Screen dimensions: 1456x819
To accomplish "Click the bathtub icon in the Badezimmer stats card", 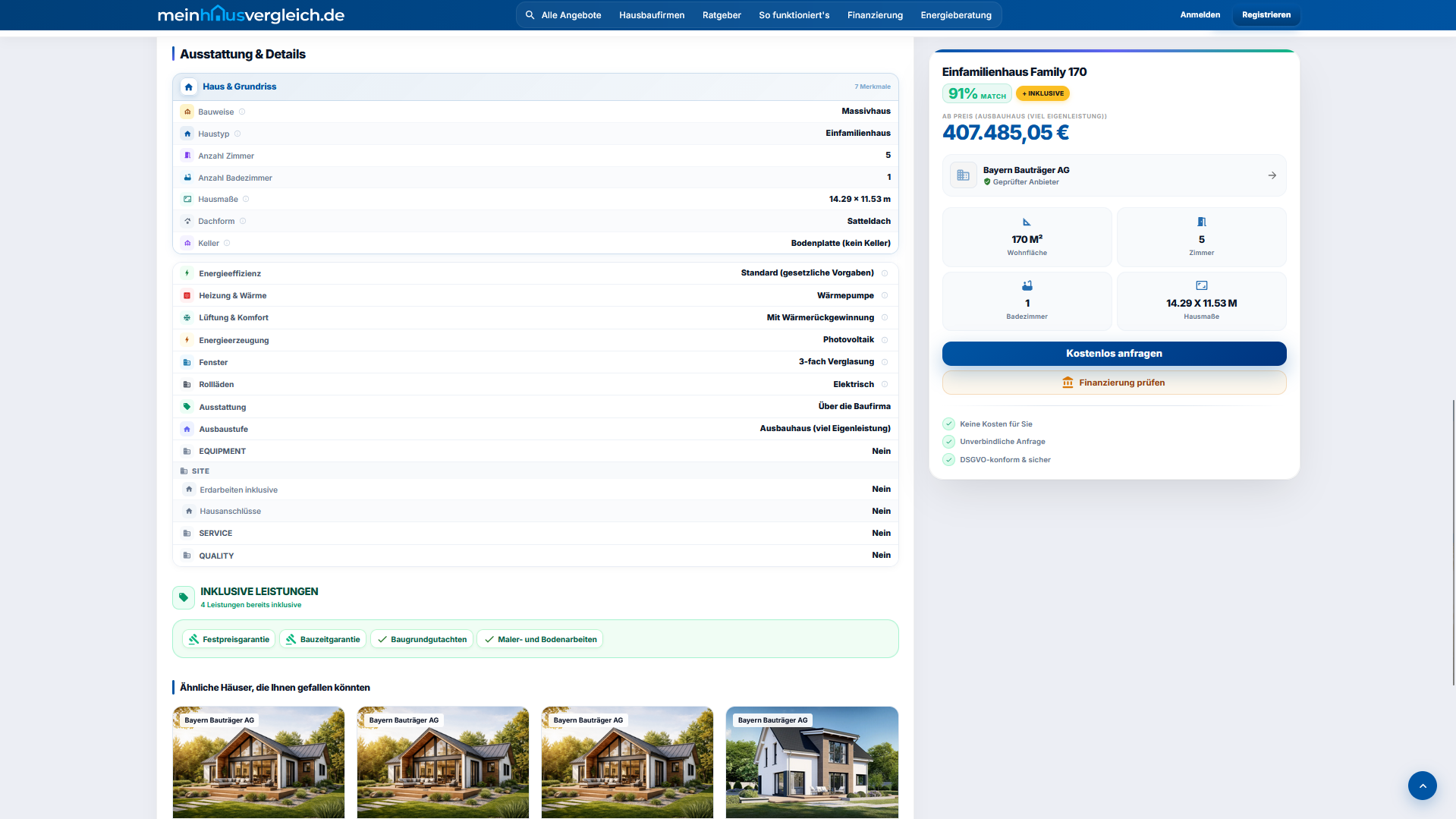I will 1027,285.
